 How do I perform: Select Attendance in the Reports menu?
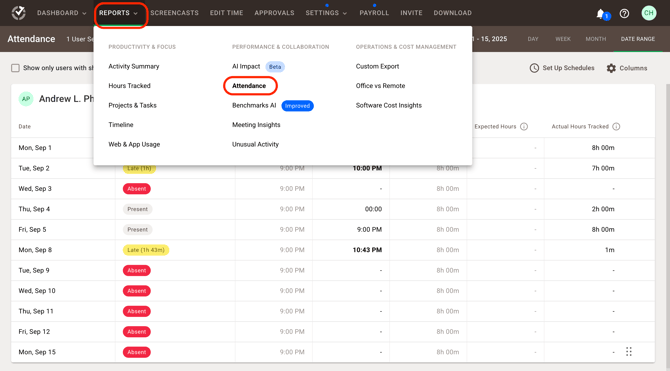pyautogui.click(x=249, y=86)
